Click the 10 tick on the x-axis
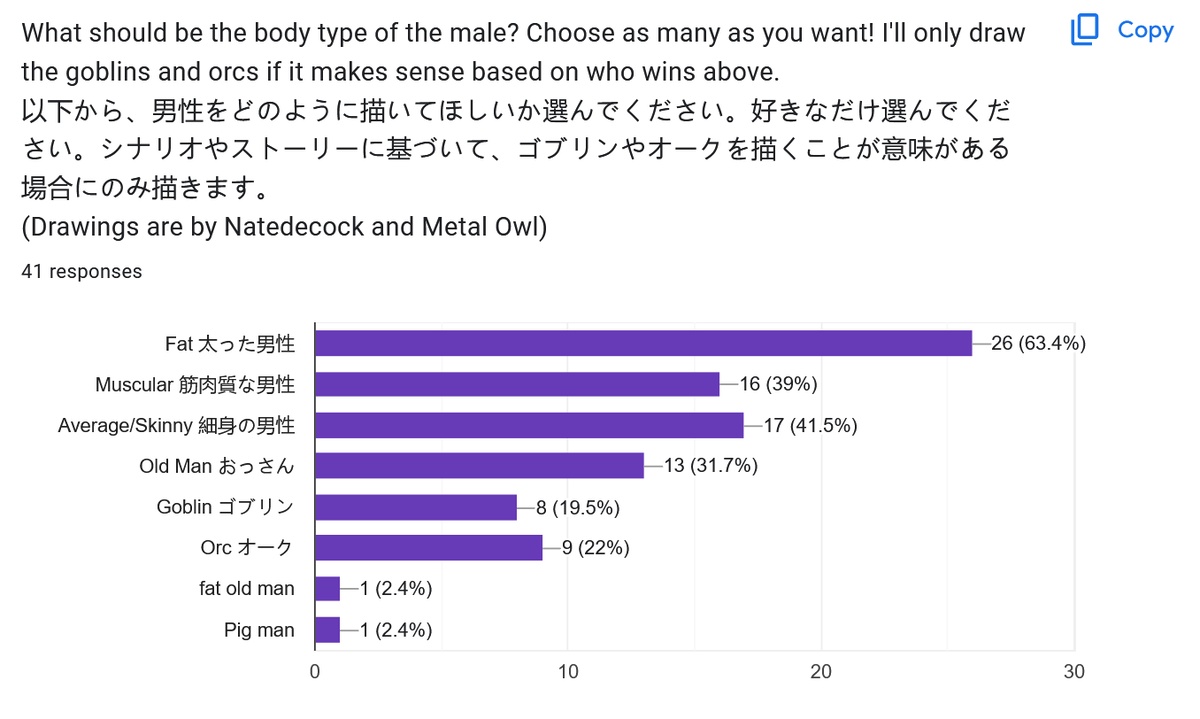Viewport: 1200px width, 719px height. pos(568,672)
